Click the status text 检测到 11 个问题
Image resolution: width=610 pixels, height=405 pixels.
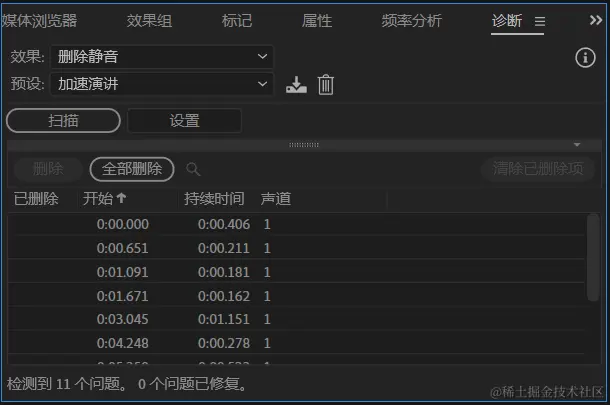tap(67, 384)
